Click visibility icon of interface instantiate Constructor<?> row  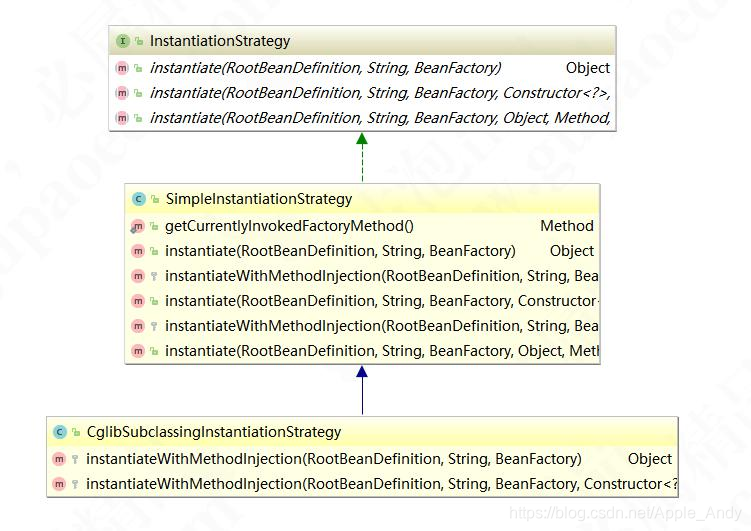(138, 93)
